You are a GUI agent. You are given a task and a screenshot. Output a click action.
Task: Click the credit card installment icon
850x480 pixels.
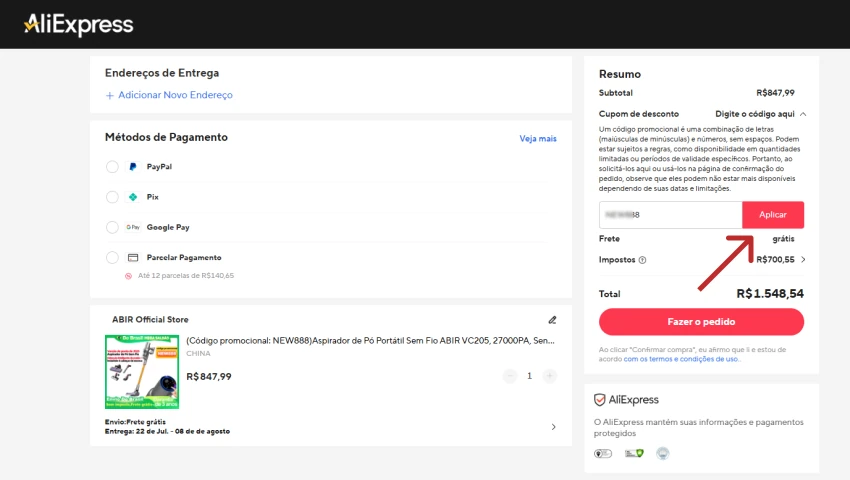[x=133, y=258]
